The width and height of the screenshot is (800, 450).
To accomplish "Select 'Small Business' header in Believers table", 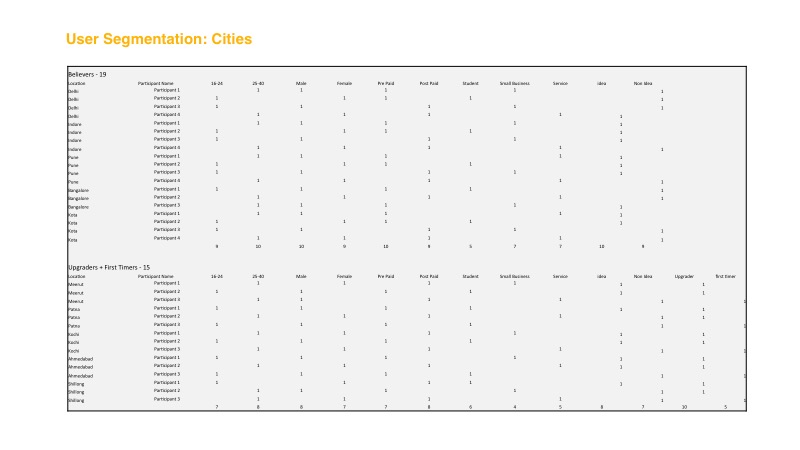I will coord(514,83).
